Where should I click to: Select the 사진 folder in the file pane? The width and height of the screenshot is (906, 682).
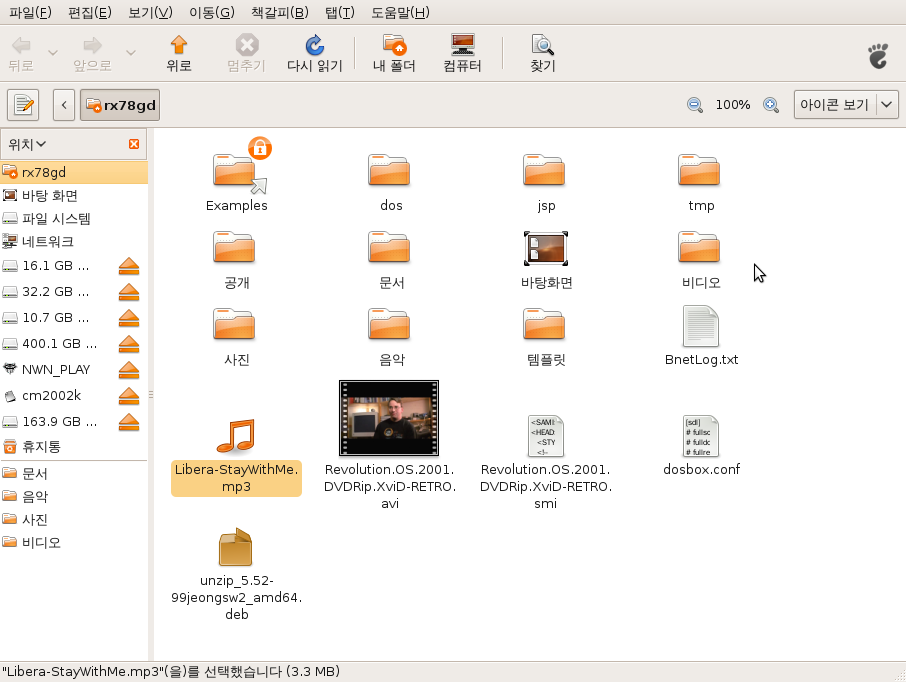[234, 324]
